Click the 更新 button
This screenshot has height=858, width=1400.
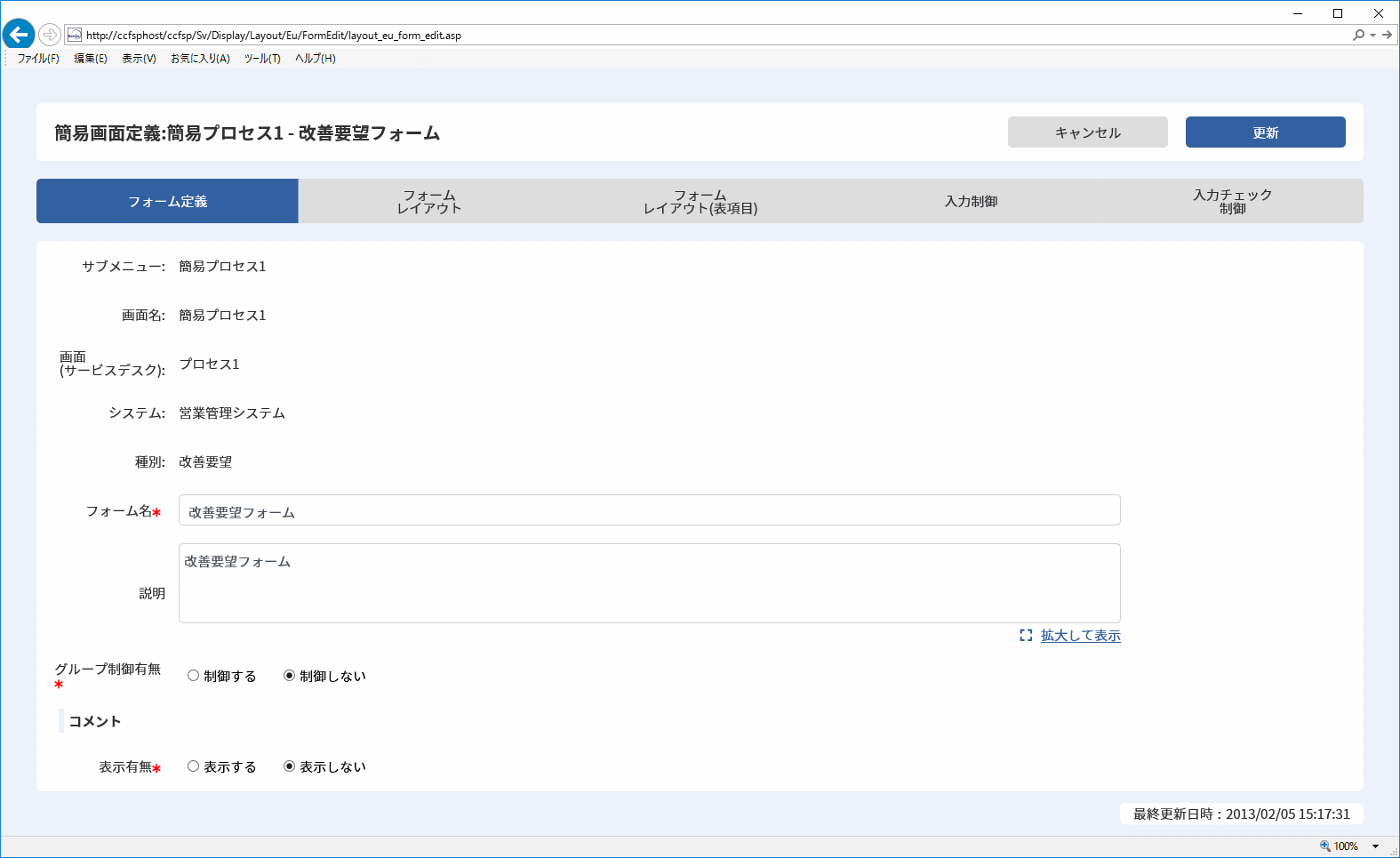[x=1266, y=132]
